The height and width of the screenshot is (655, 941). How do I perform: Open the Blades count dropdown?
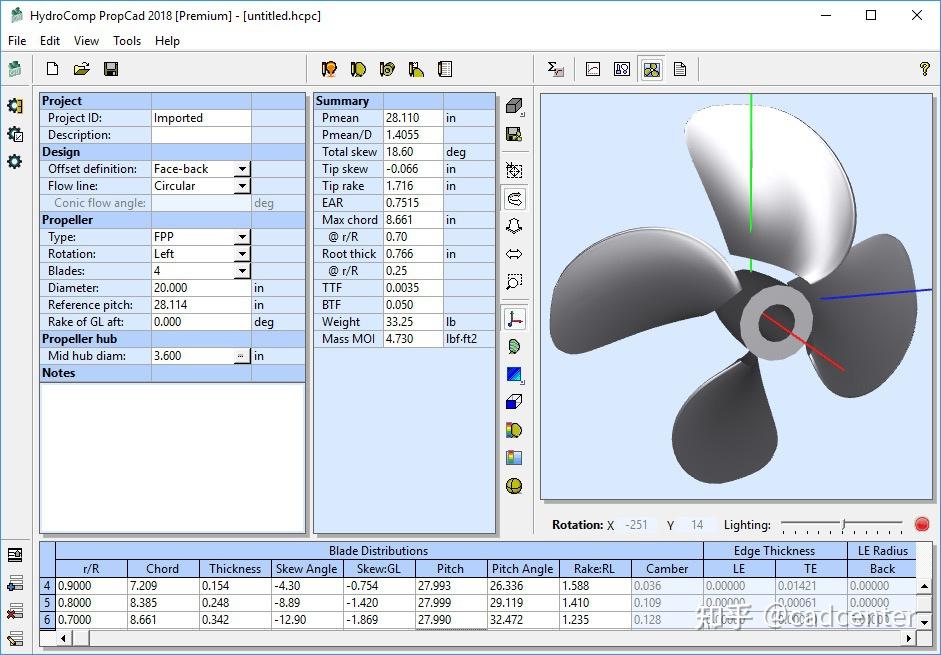pyautogui.click(x=242, y=271)
